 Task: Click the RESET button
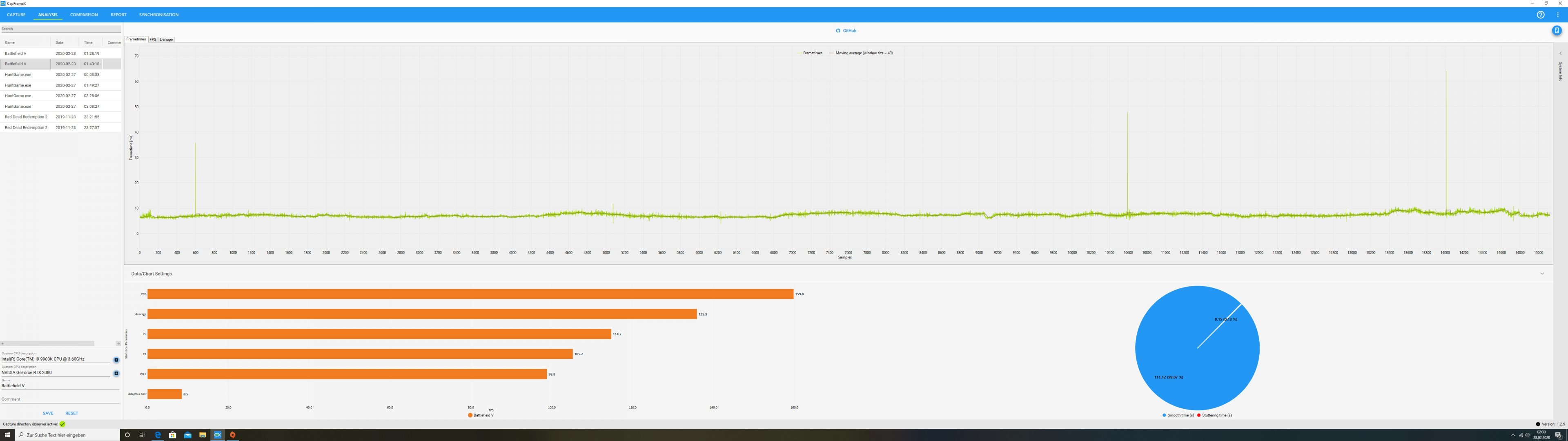click(71, 413)
